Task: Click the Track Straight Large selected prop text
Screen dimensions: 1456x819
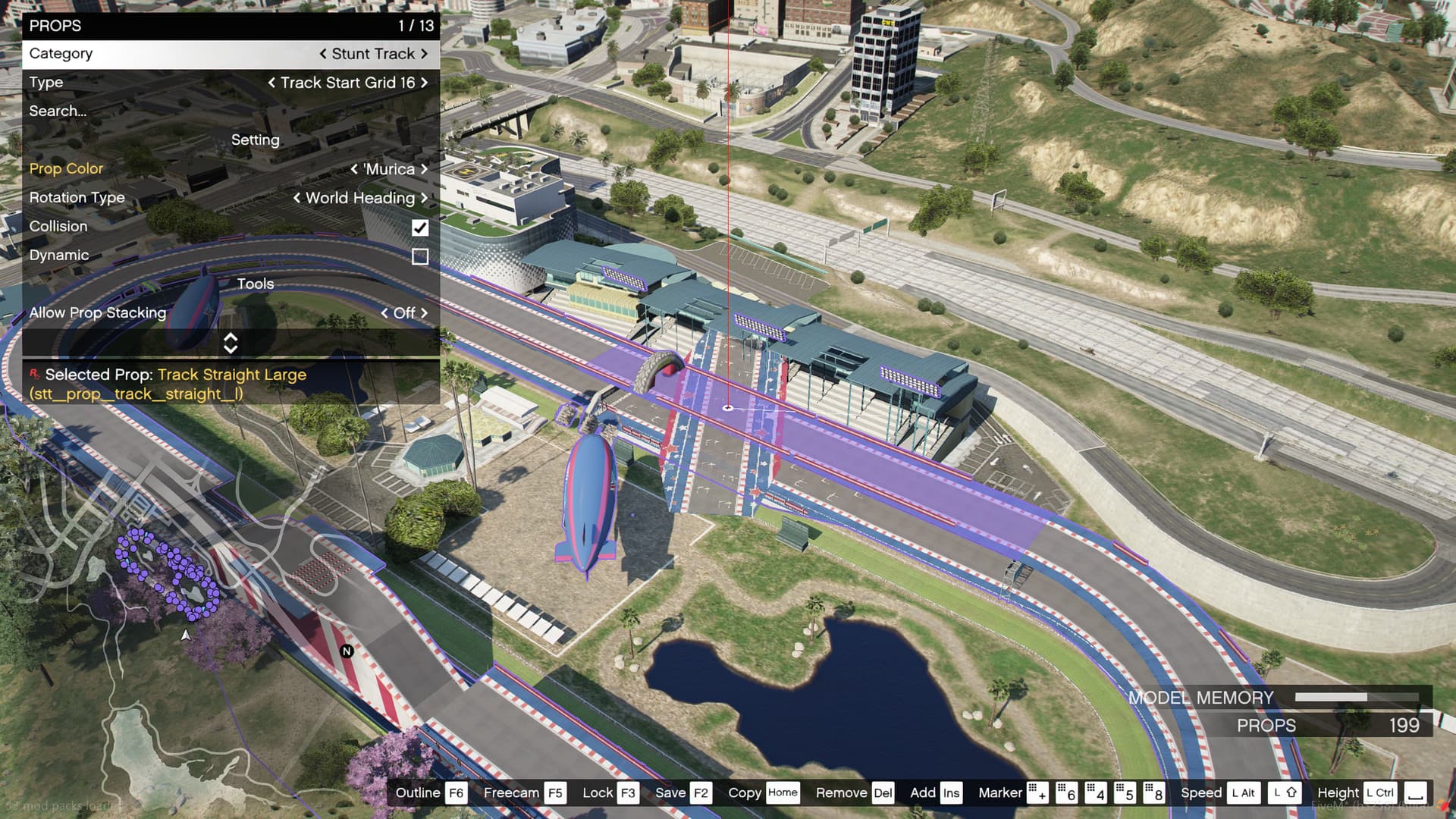Action: (232, 375)
